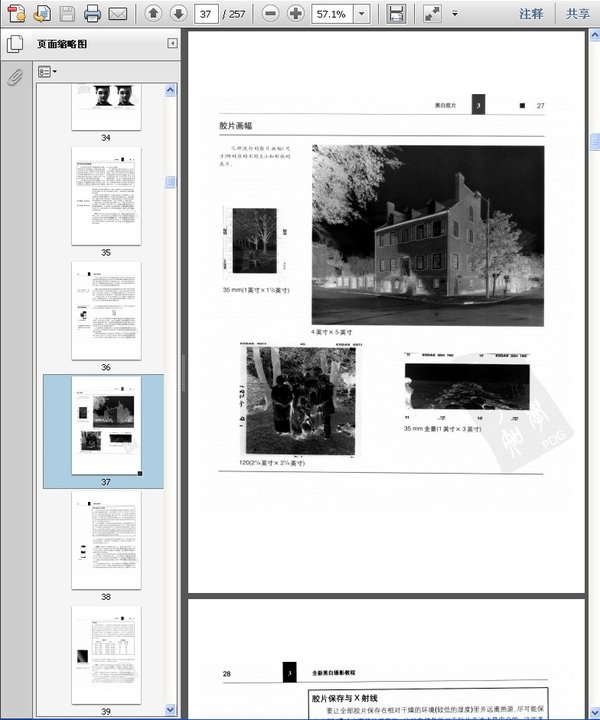The height and width of the screenshot is (720, 600).
Task: Go to next page with down arrow
Action: pyautogui.click(x=178, y=14)
